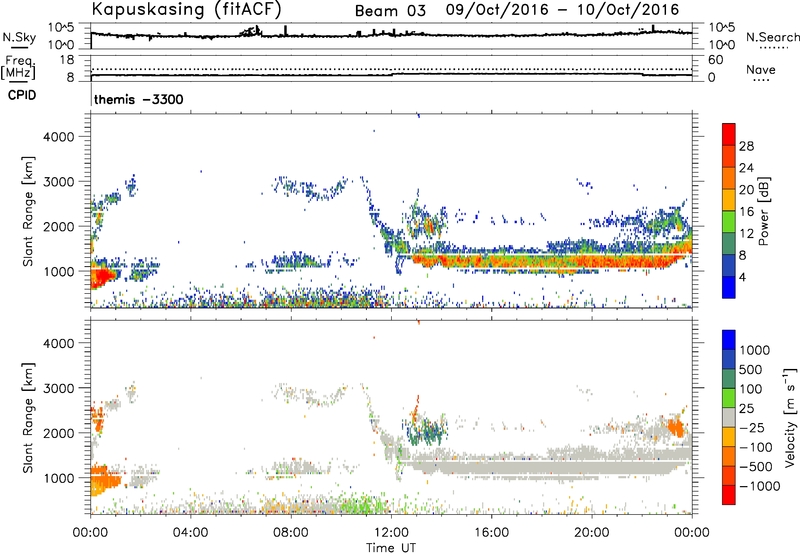Click the light green Power segment between 12 and 16
This screenshot has height=554, width=800.
pyautogui.click(x=729, y=222)
